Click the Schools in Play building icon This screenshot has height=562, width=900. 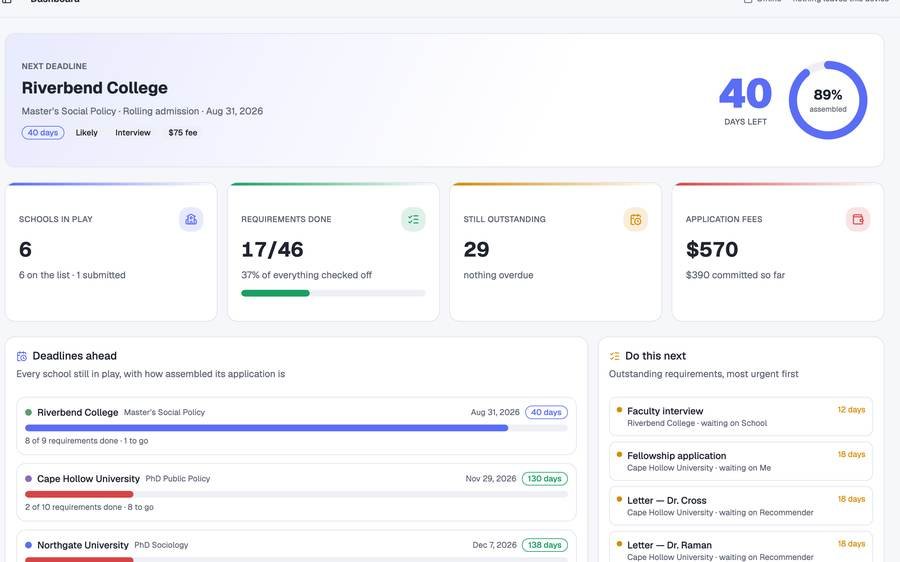[x=191, y=219]
